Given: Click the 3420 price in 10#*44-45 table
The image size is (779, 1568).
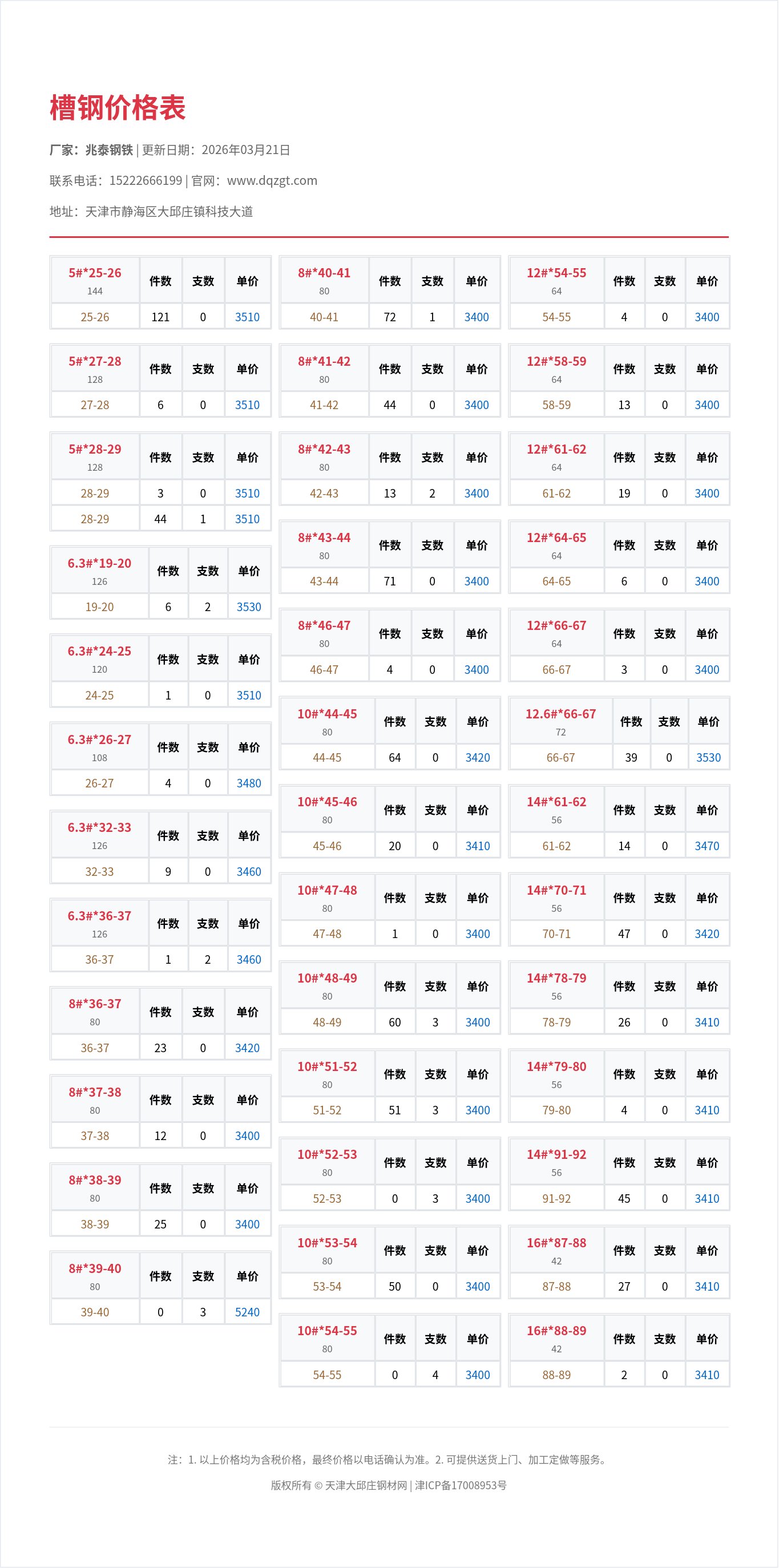Looking at the screenshot, I should pyautogui.click(x=477, y=758).
